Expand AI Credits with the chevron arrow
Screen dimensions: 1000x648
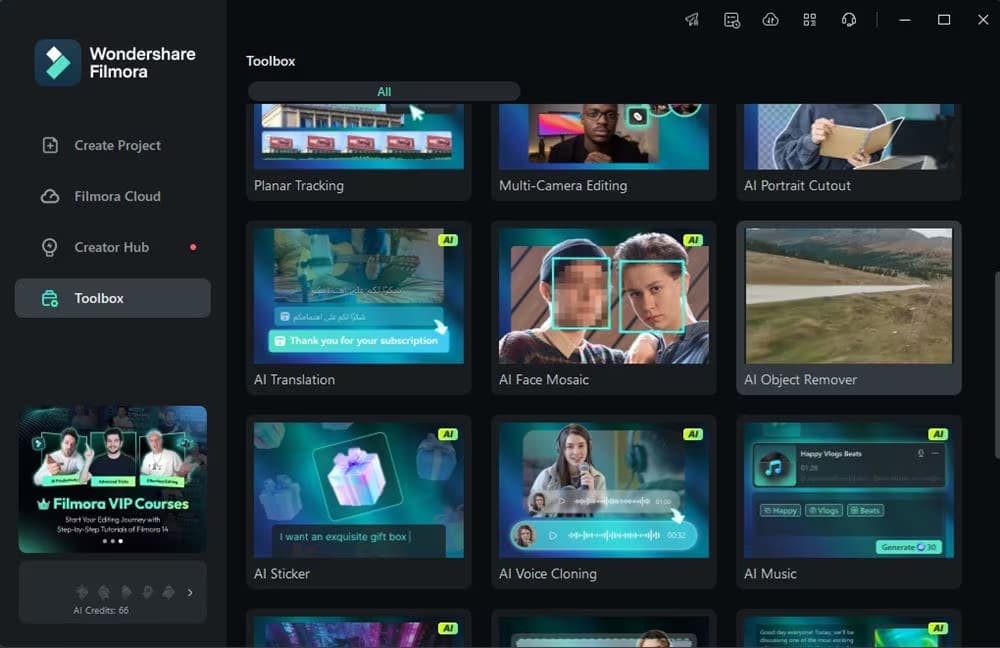[190, 593]
